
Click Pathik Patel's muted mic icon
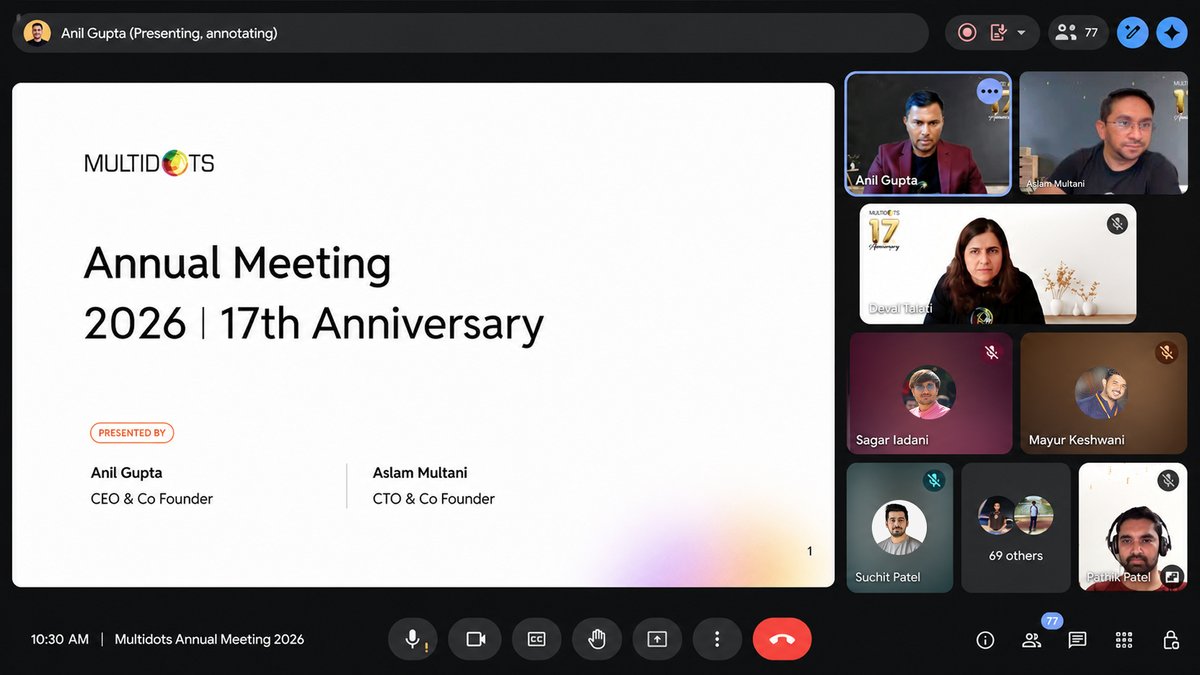(1167, 481)
